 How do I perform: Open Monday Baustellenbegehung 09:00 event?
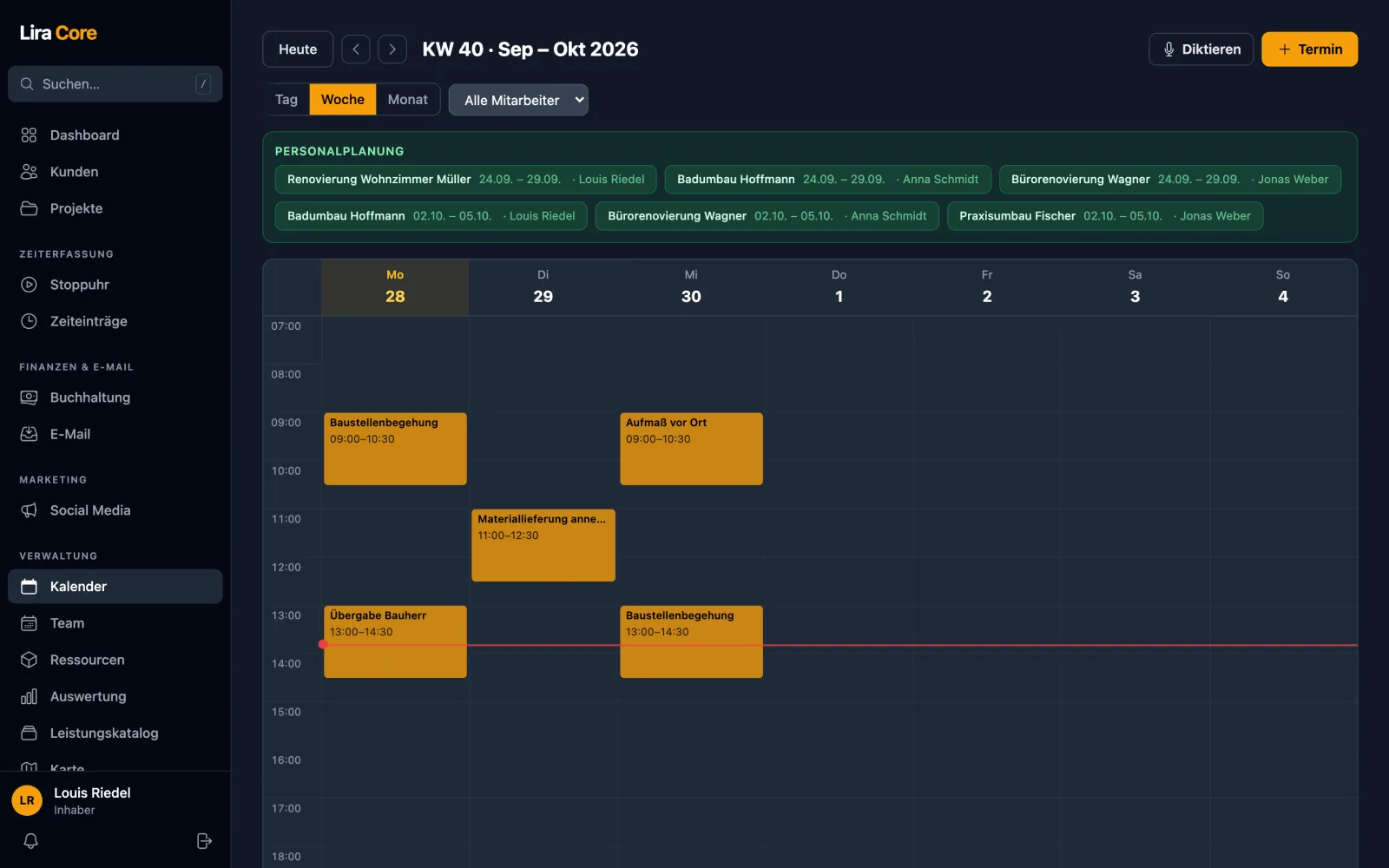click(x=395, y=449)
